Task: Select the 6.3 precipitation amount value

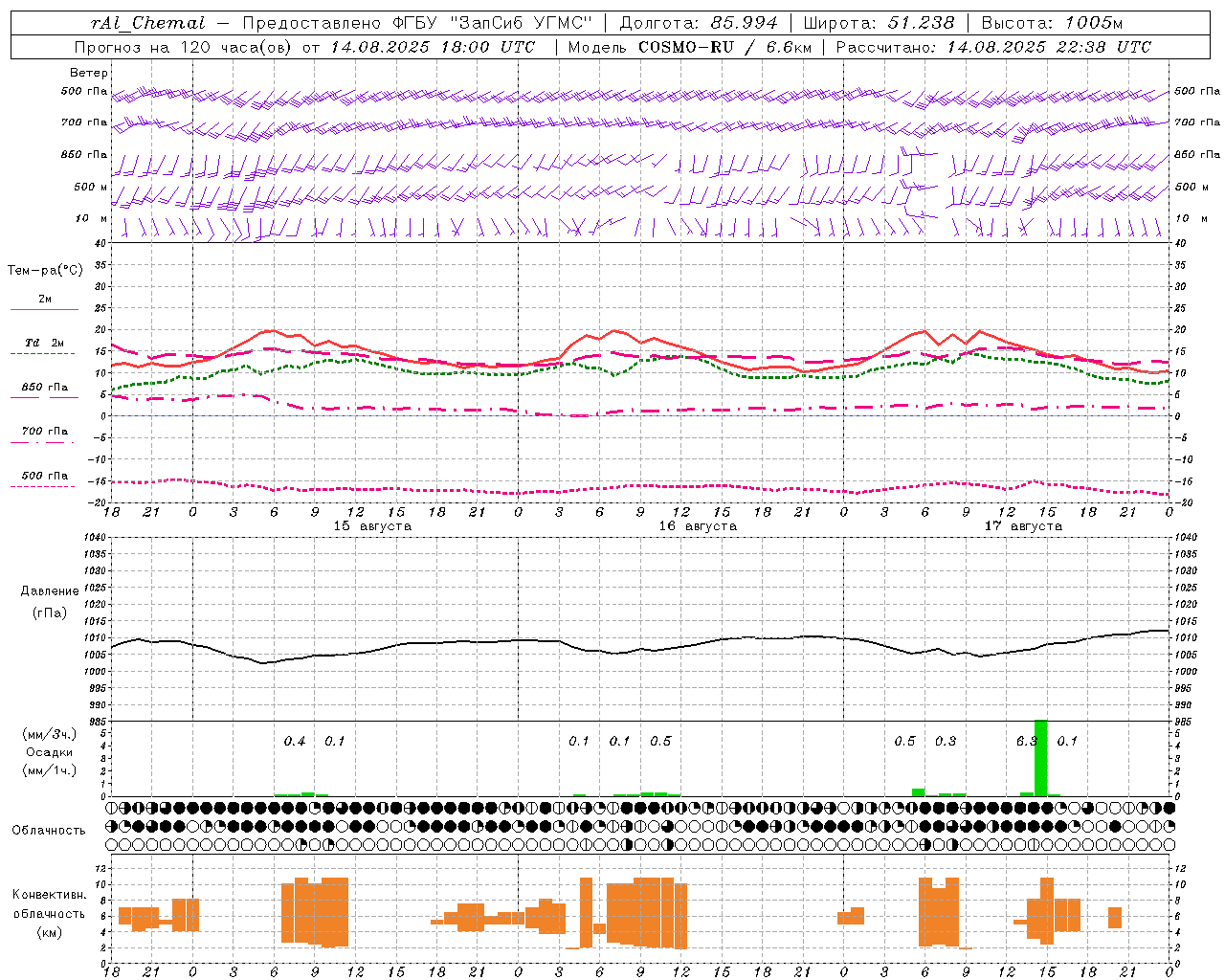Action: 1026,741
